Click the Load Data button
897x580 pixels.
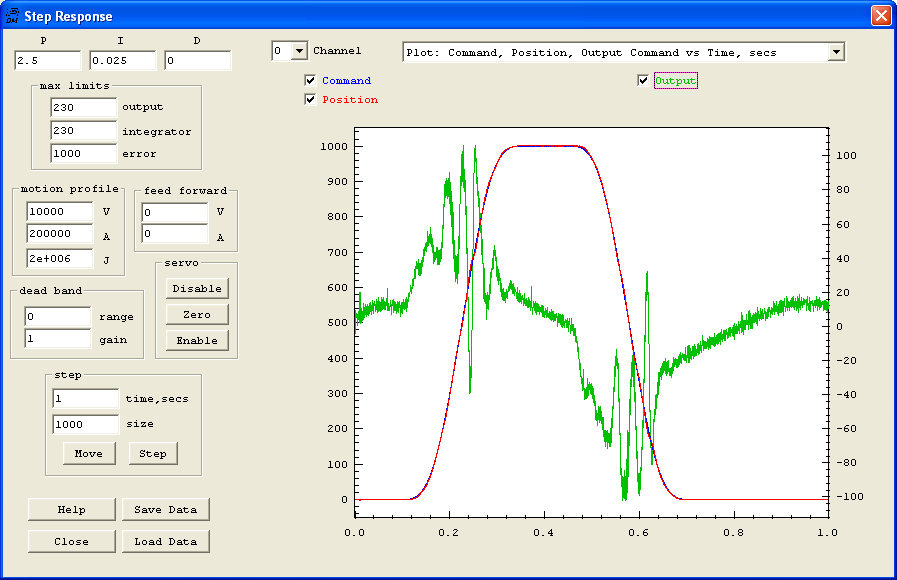pos(166,541)
